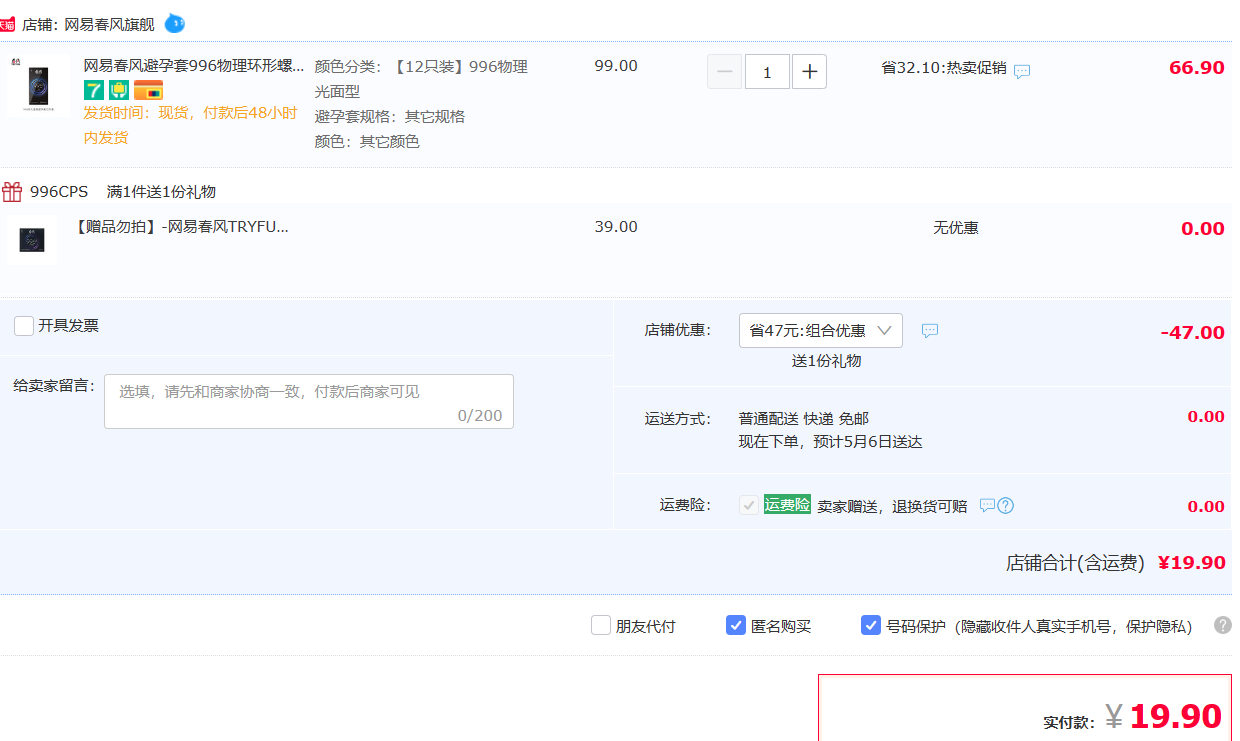Uncheck the 匿名购买 checkbox
Screen dimensions: 1240x741
736,625
